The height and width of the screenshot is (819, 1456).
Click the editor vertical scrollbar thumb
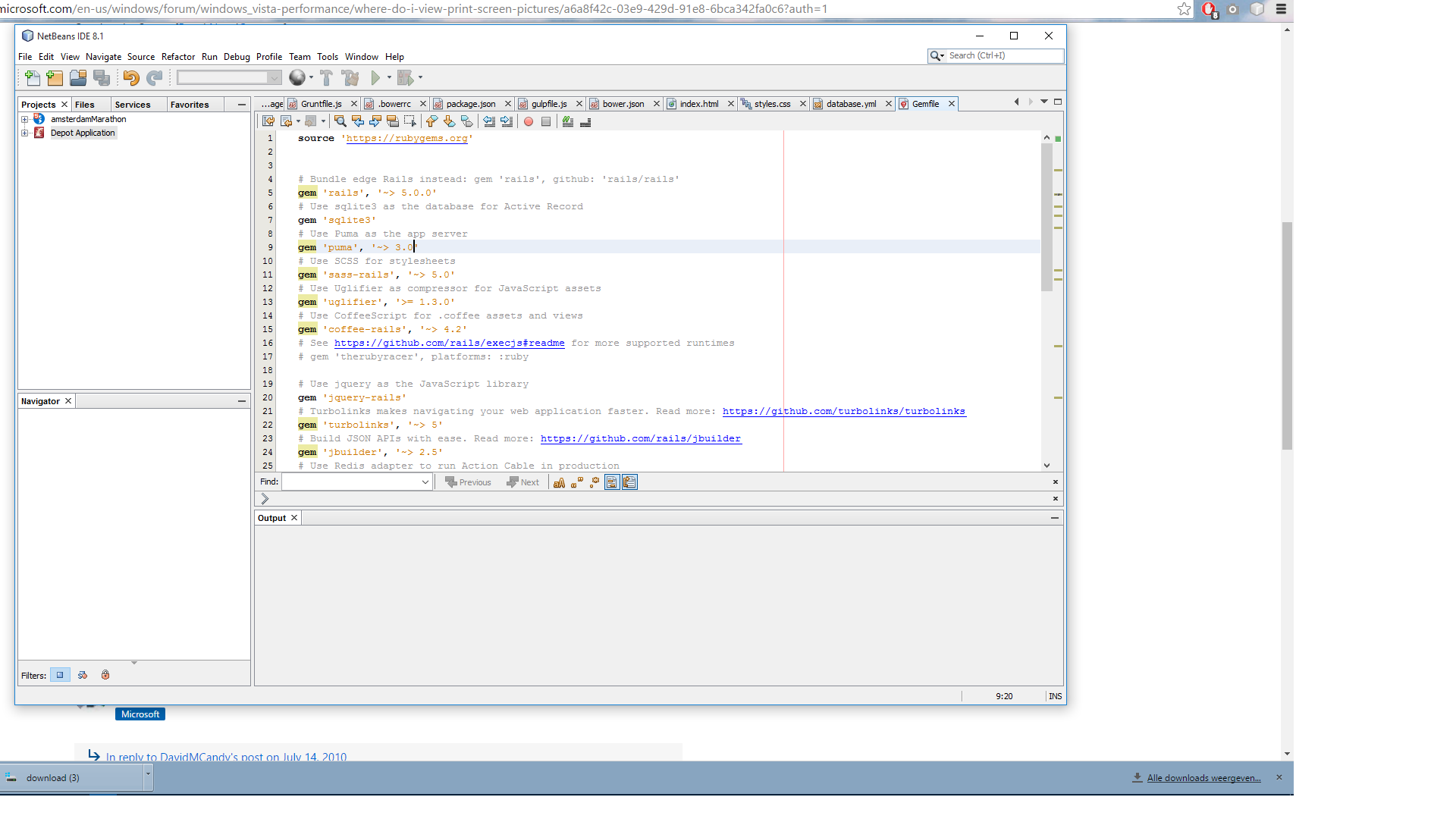pyautogui.click(x=1046, y=216)
